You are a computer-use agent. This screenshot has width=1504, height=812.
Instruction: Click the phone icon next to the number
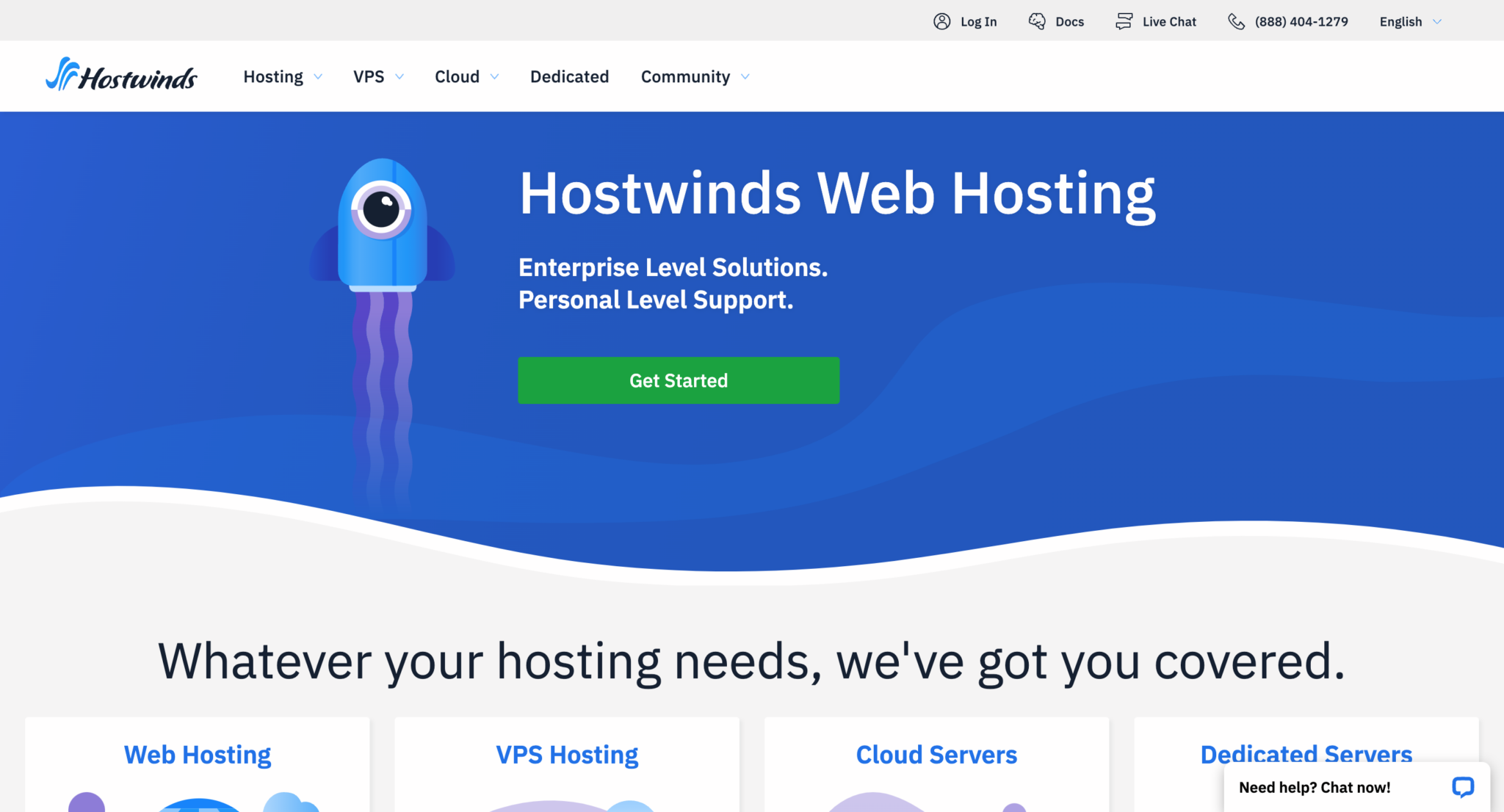click(x=1236, y=21)
